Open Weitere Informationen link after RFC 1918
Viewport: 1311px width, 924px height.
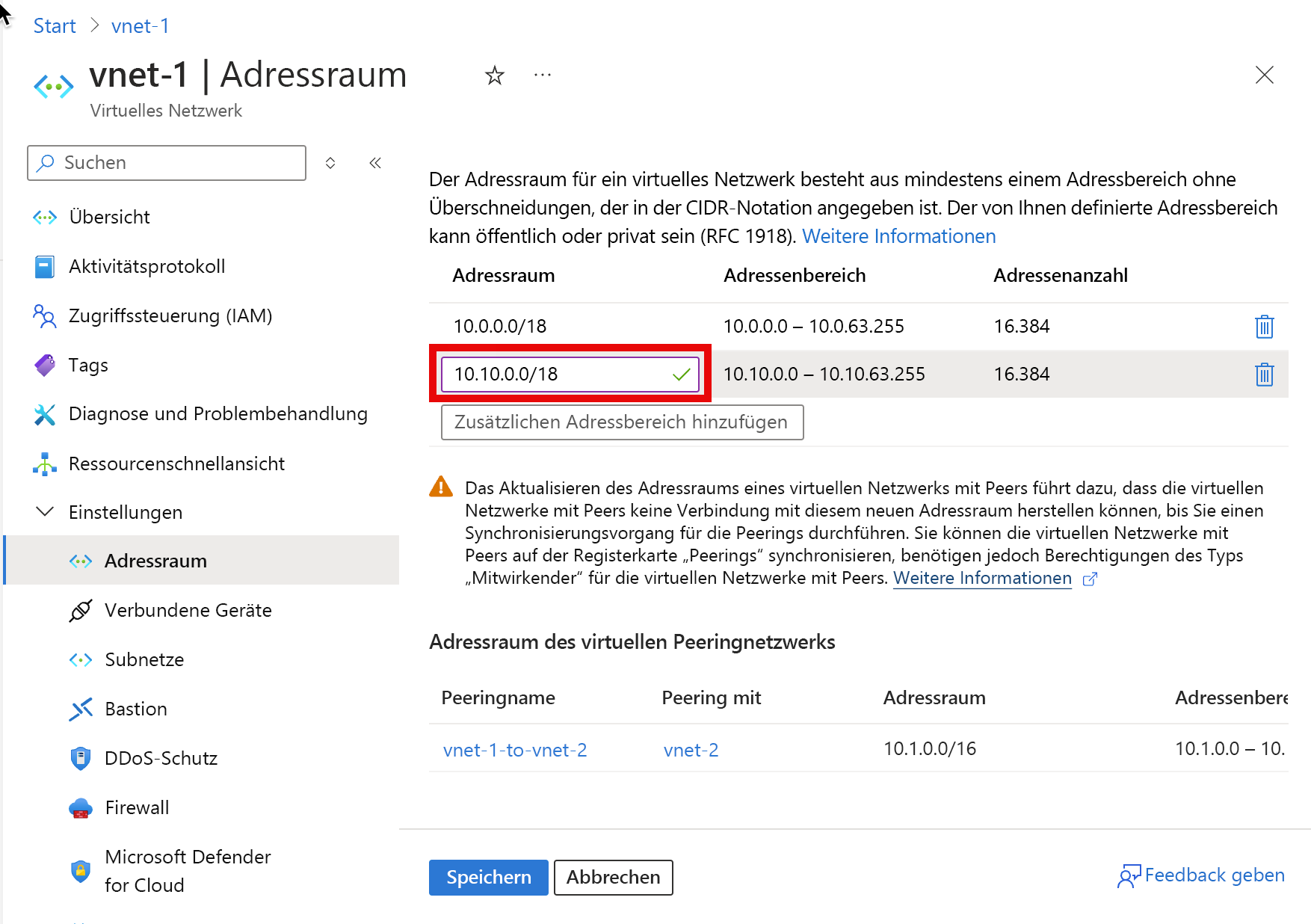pos(898,236)
